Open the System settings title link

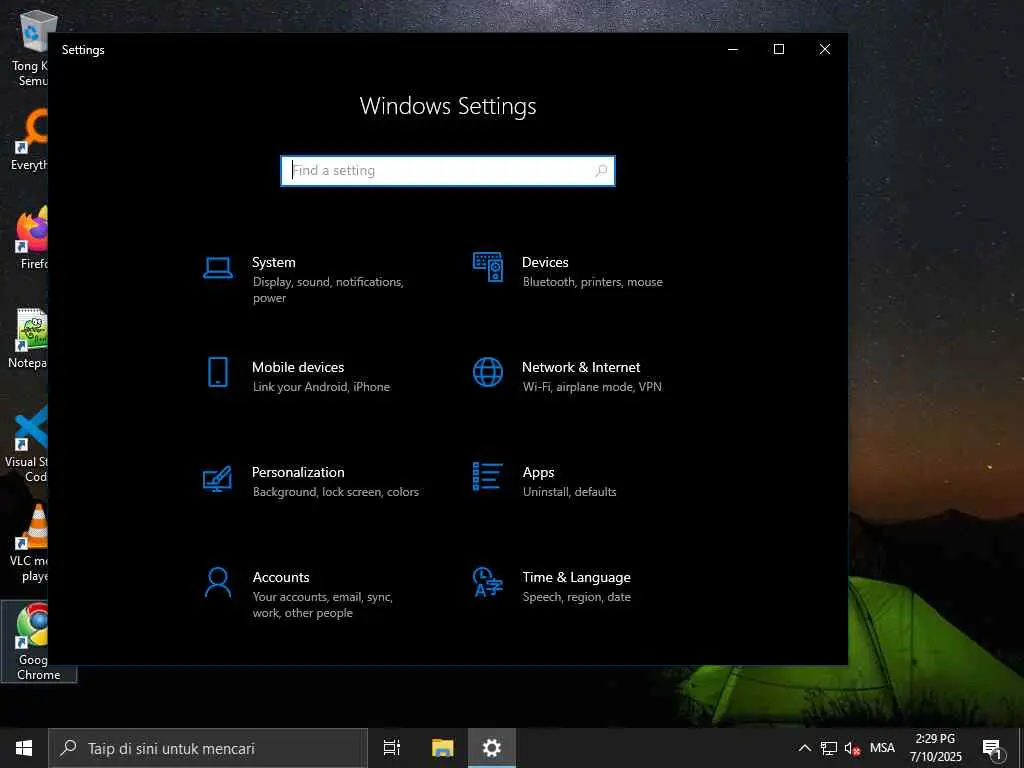click(274, 263)
